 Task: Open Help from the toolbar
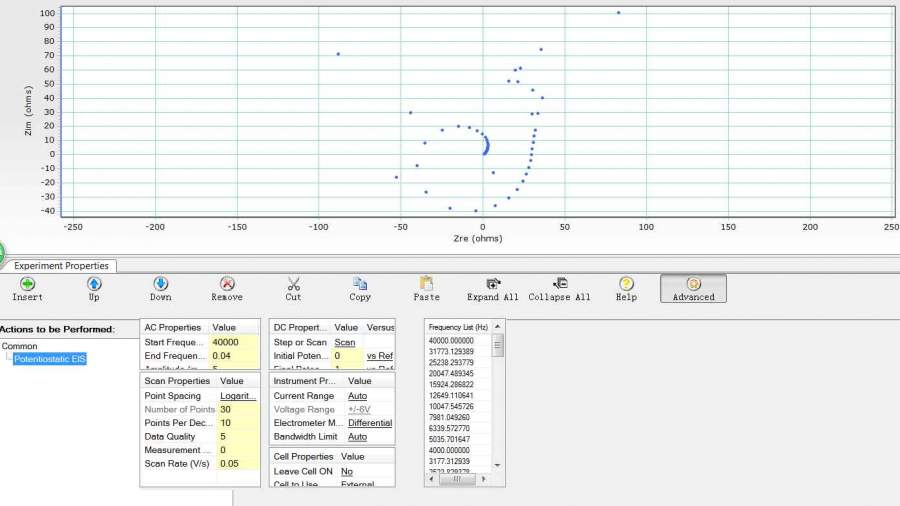[626, 284]
